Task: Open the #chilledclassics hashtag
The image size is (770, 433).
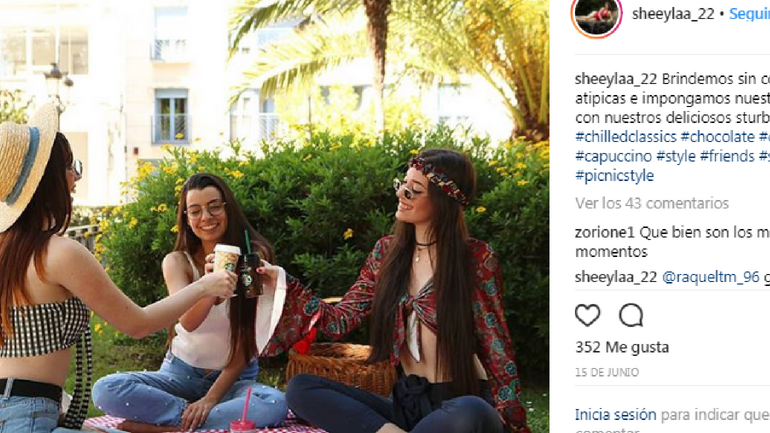Action: [x=626, y=136]
